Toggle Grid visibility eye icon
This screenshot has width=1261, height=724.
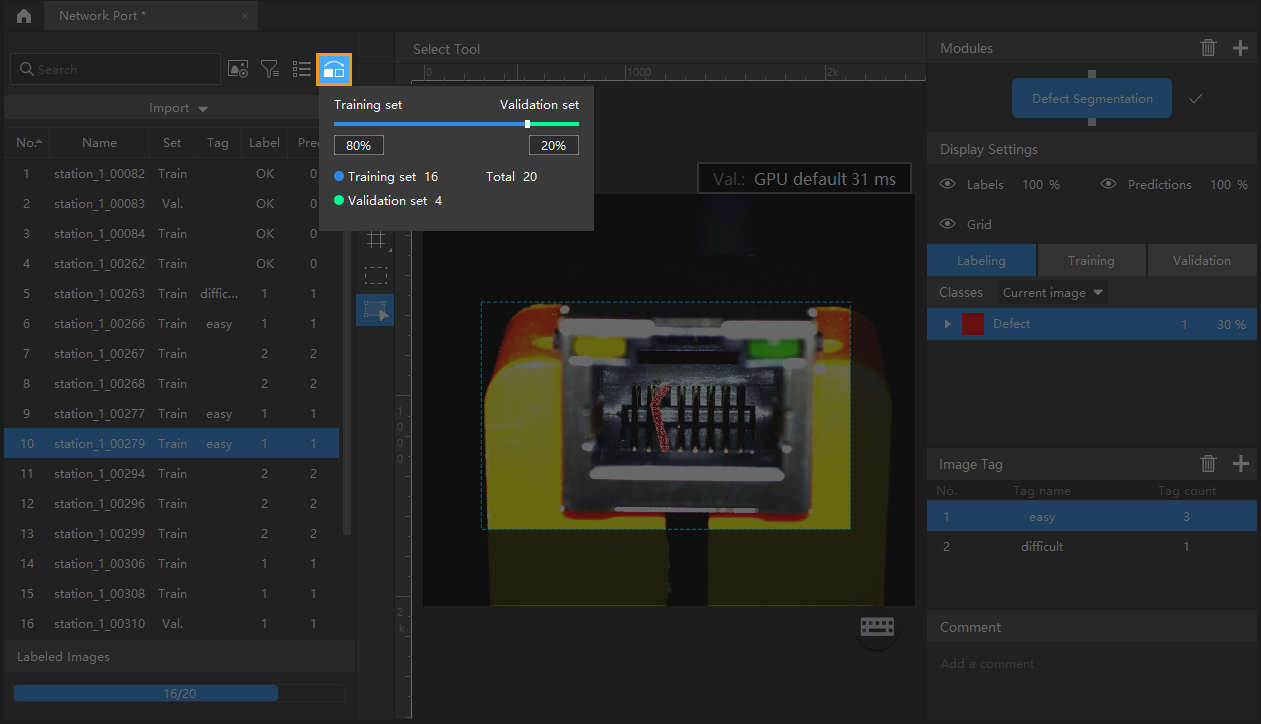pyautogui.click(x=947, y=225)
